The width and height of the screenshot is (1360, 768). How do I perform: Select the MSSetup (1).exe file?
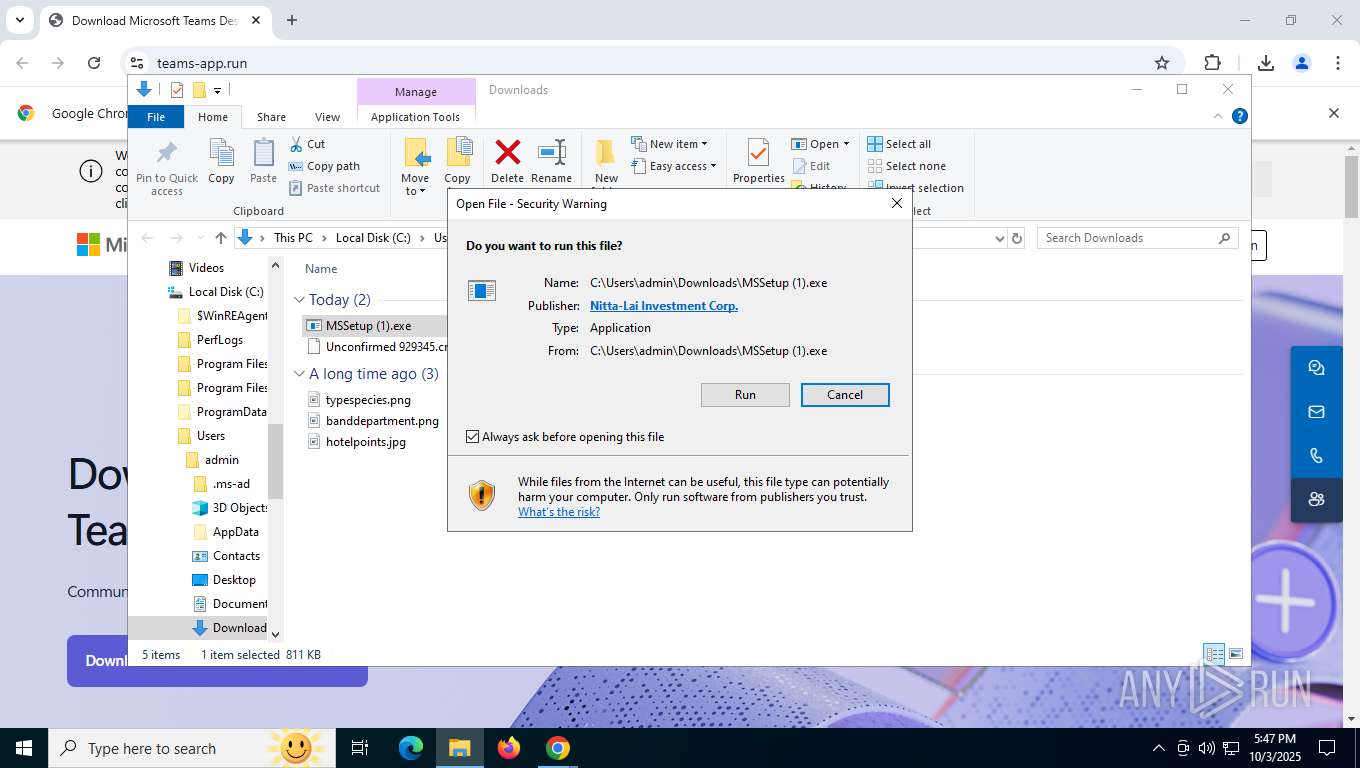[x=368, y=326]
